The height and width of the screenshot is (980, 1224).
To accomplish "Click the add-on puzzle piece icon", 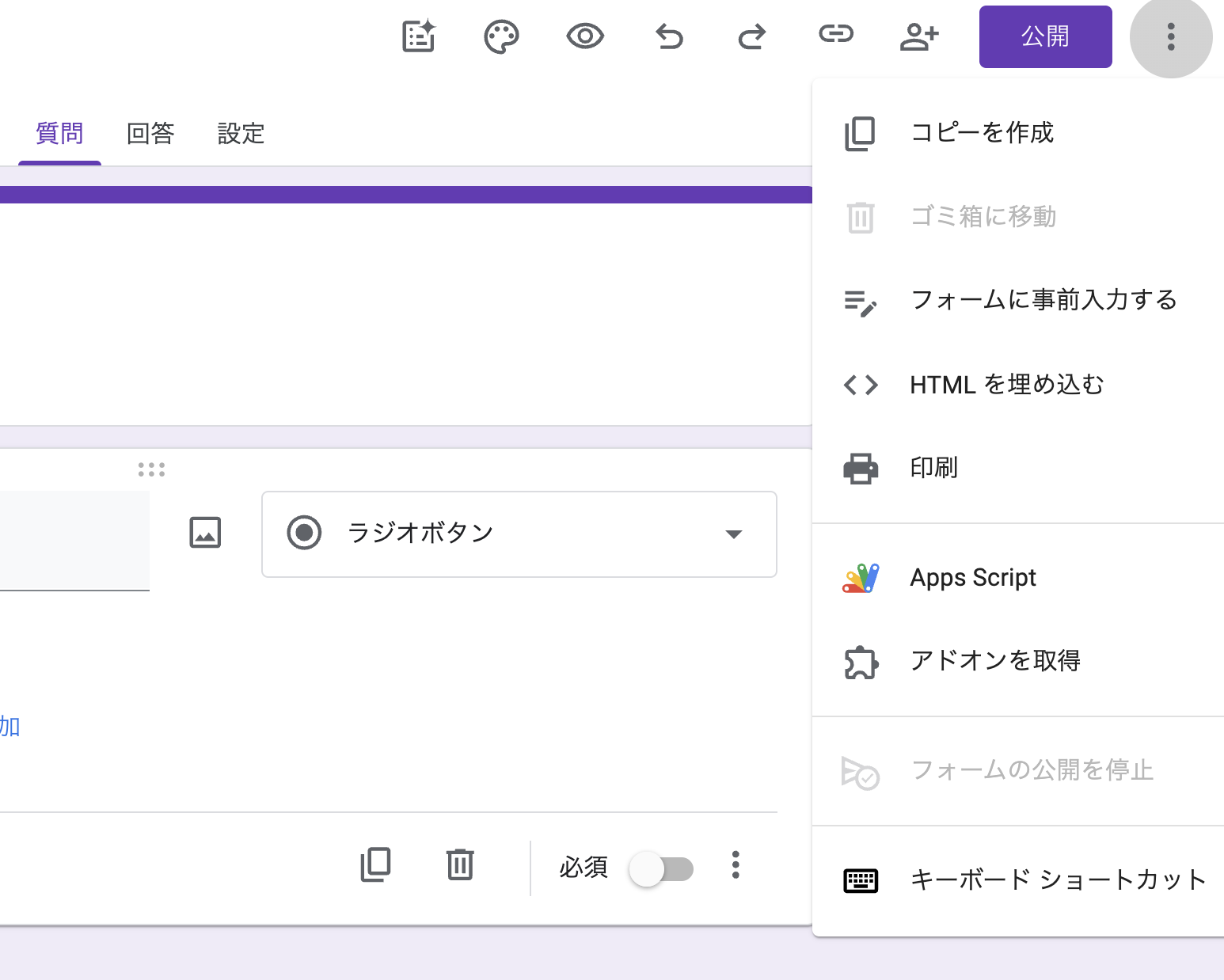I will coord(861,663).
